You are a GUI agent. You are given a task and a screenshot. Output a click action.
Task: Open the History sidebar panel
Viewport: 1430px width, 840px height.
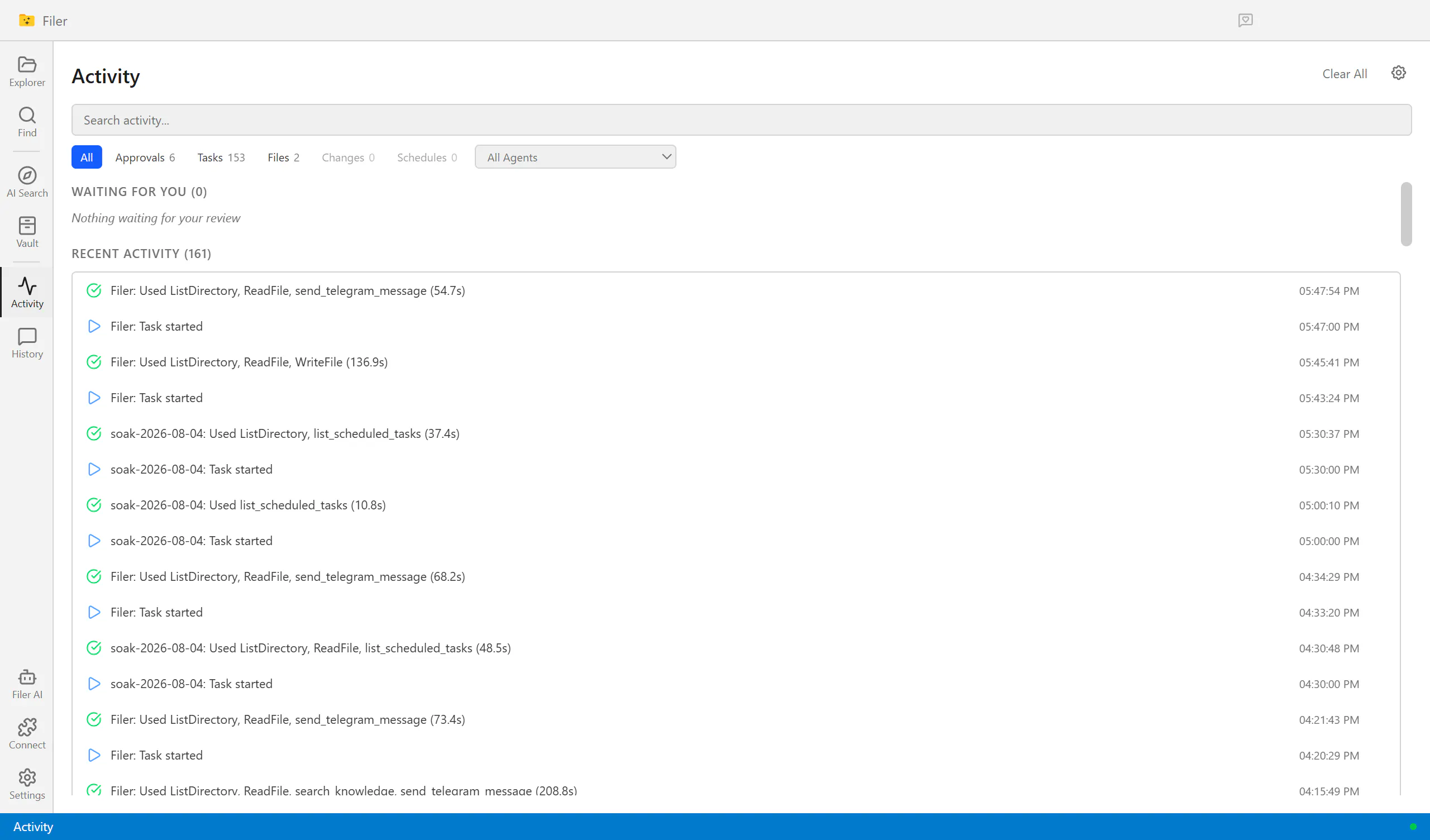[x=27, y=343]
